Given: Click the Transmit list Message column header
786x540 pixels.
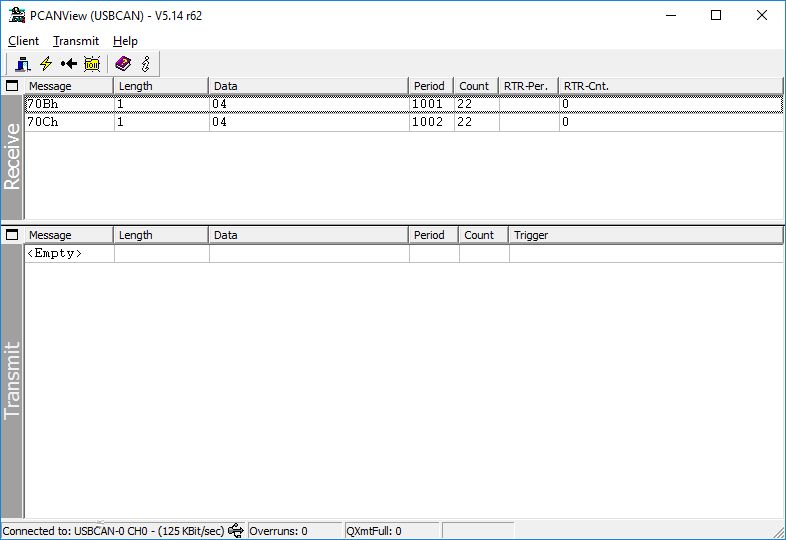Looking at the screenshot, I should (69, 235).
